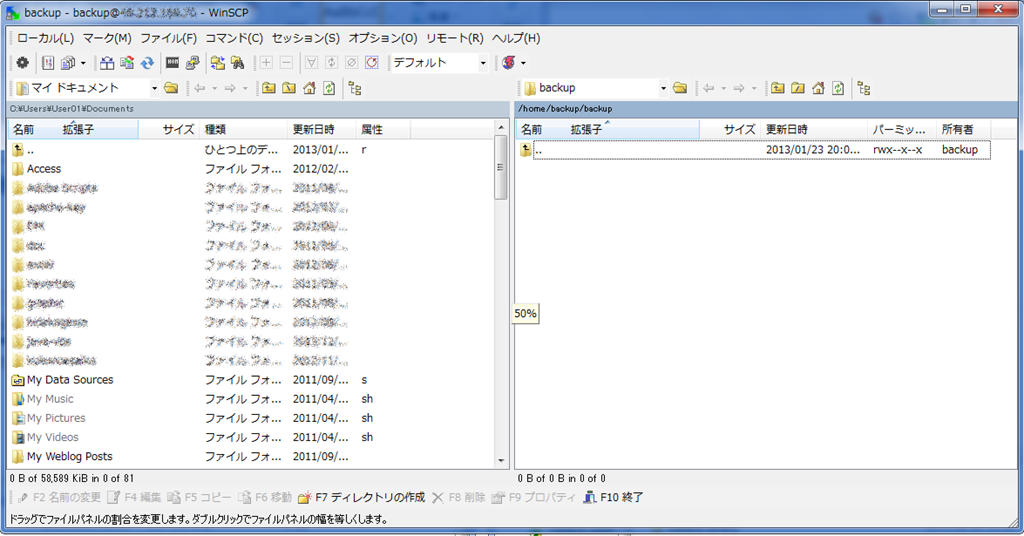This screenshot has height=536, width=1024.
Task: Open the ヘルプ(H) menu
Action: [516, 38]
